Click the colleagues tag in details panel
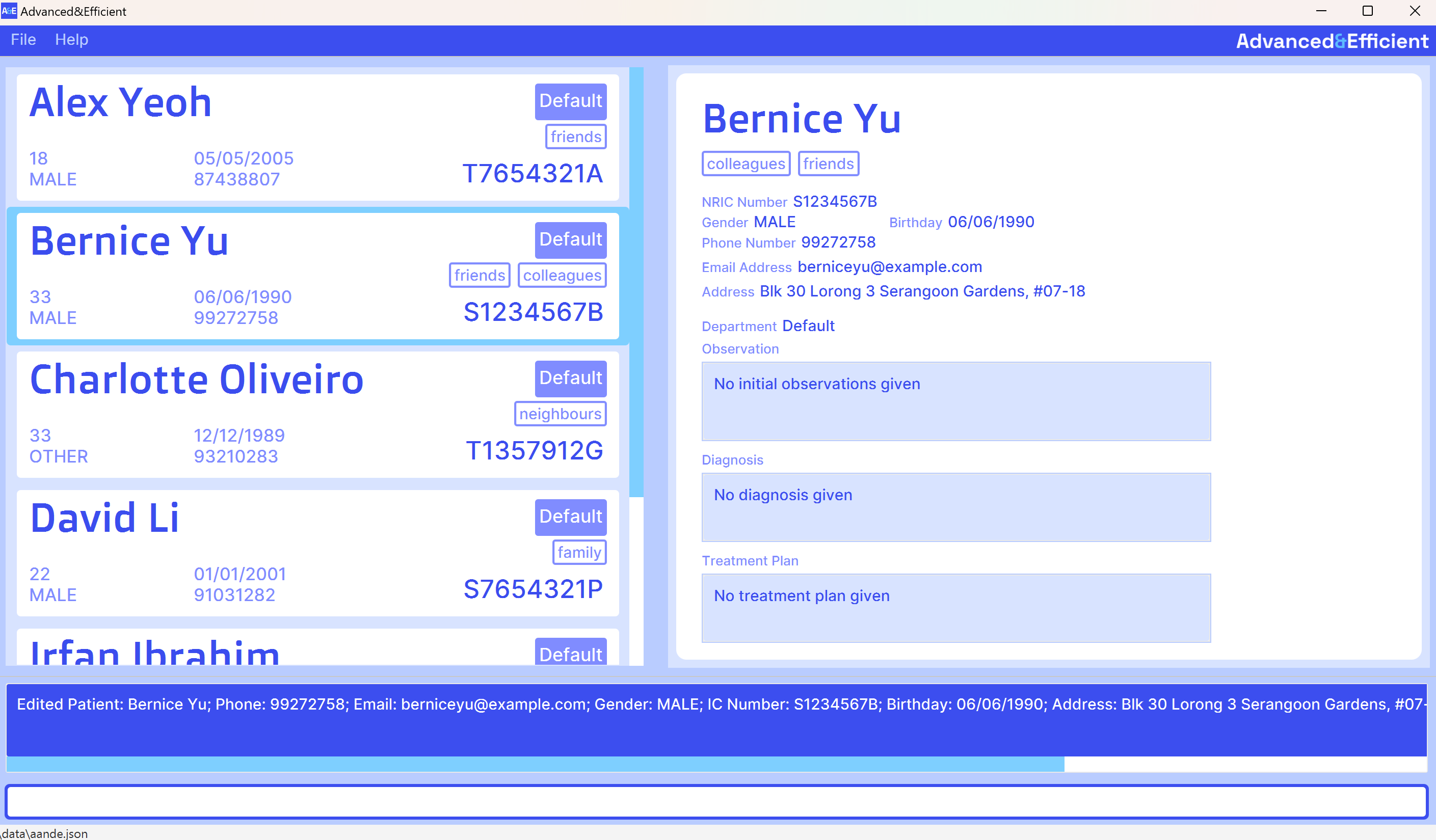Viewport: 1436px width, 840px height. click(x=746, y=164)
